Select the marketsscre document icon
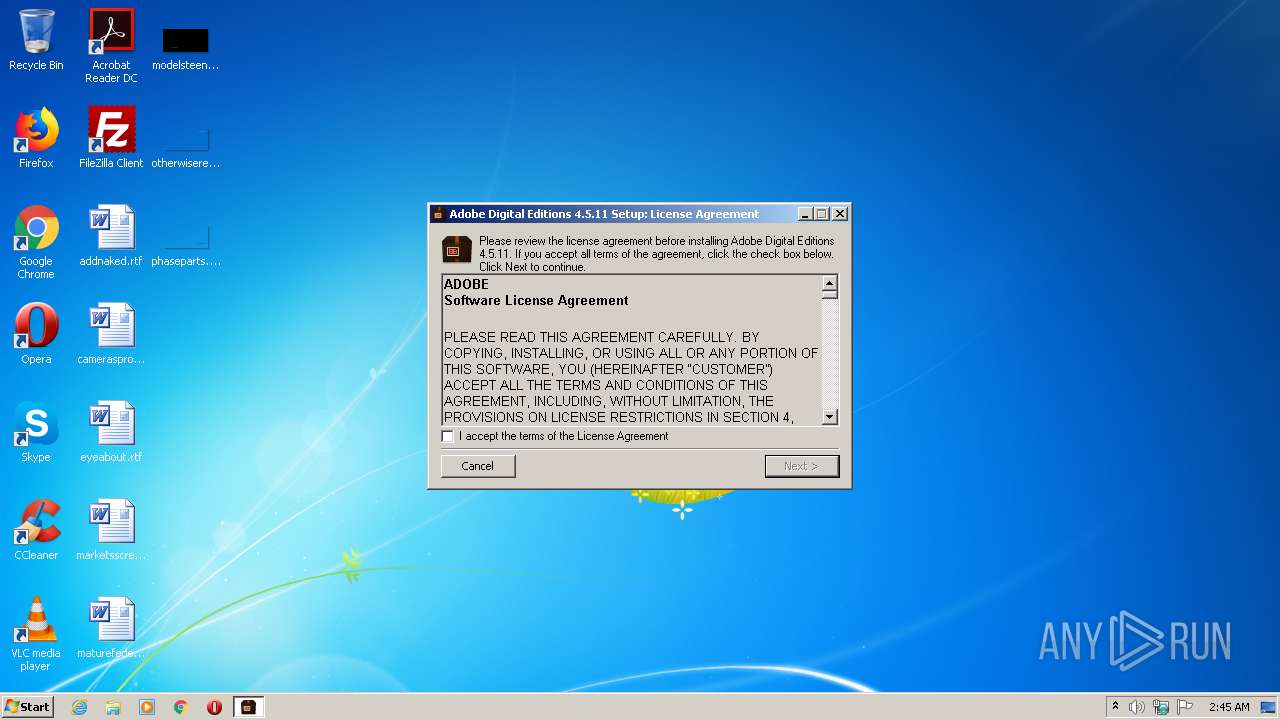The width and height of the screenshot is (1280, 720). [111, 530]
